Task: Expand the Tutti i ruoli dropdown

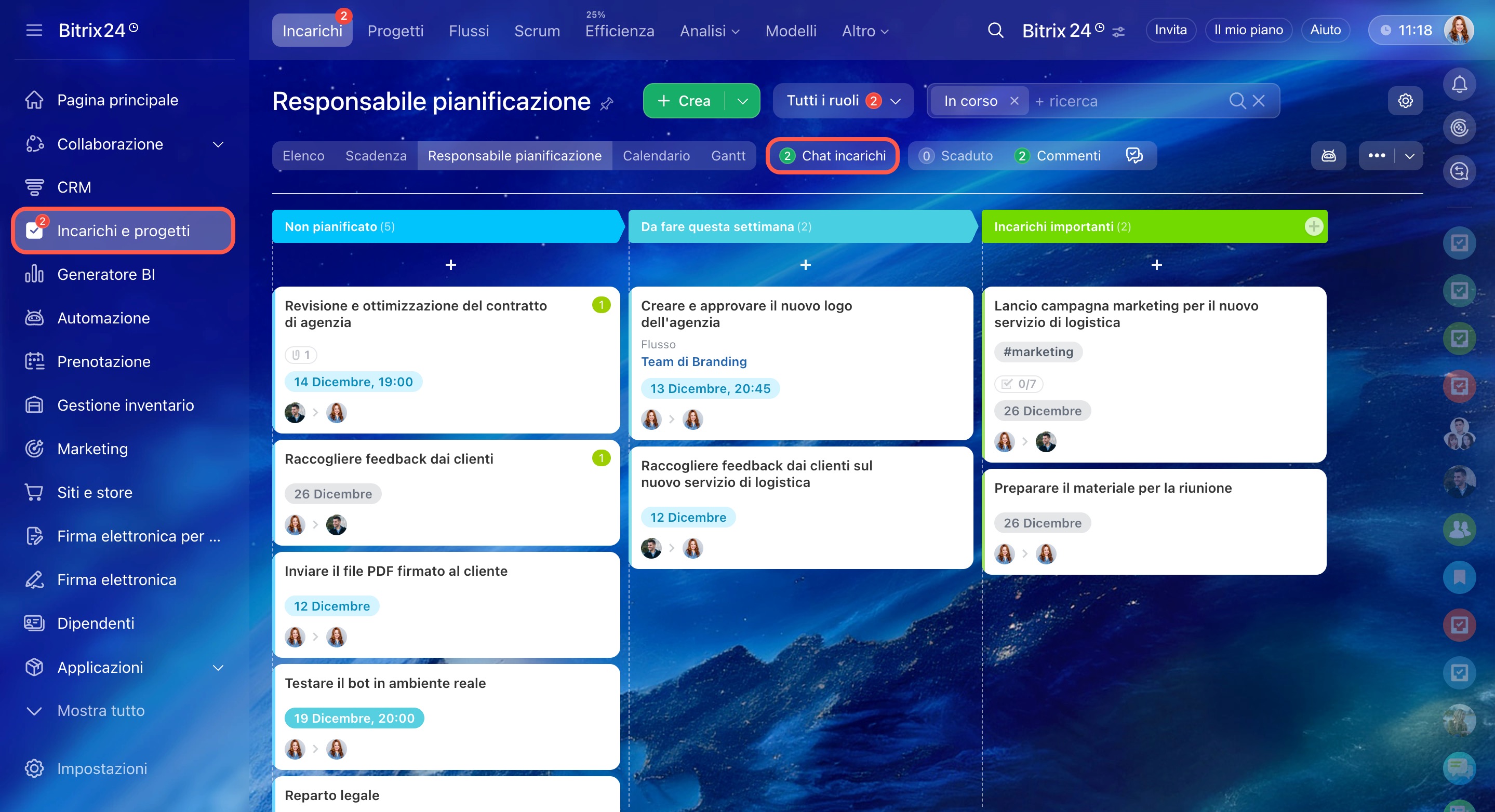Action: pyautogui.click(x=843, y=101)
